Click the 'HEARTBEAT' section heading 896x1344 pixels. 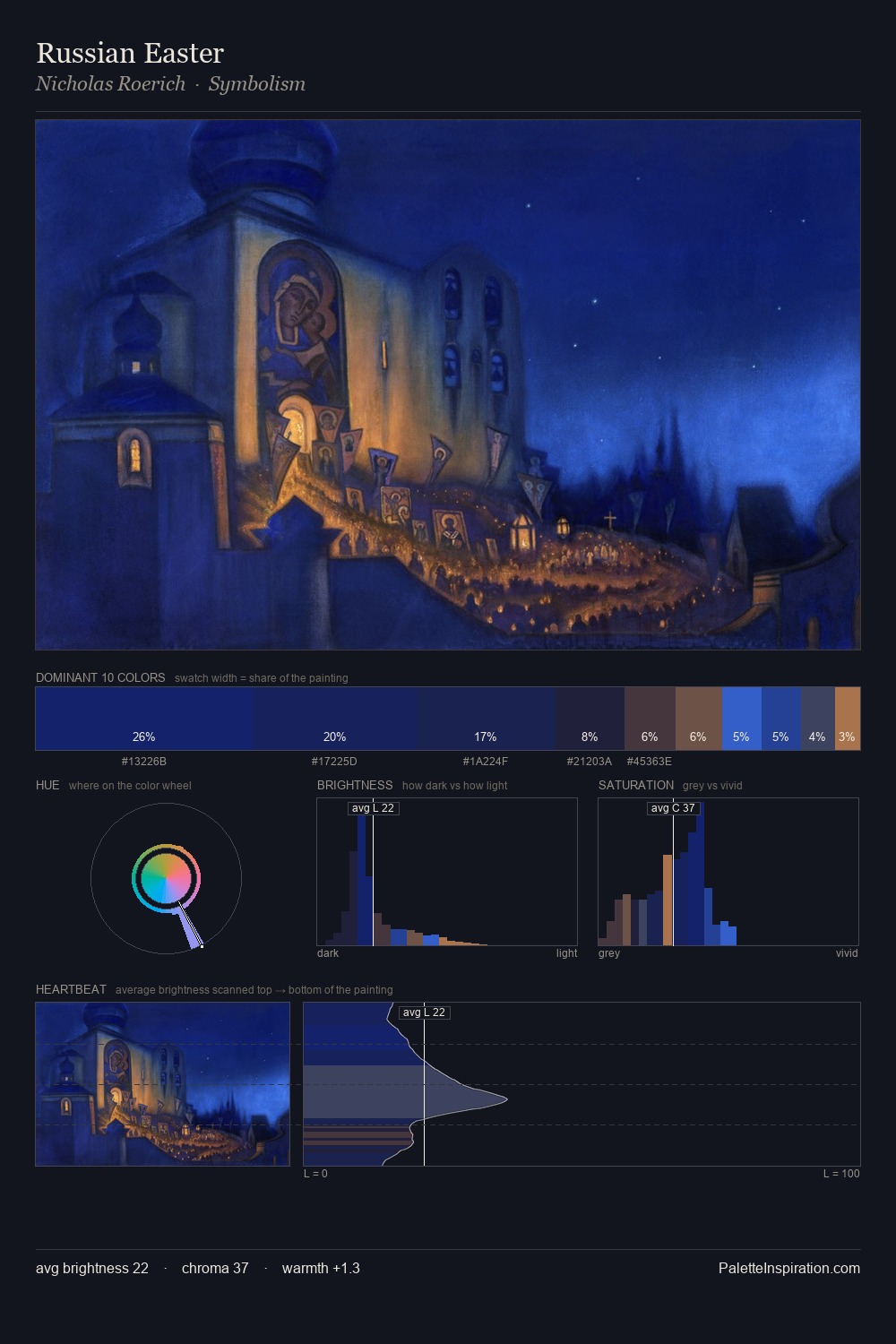[x=71, y=989]
